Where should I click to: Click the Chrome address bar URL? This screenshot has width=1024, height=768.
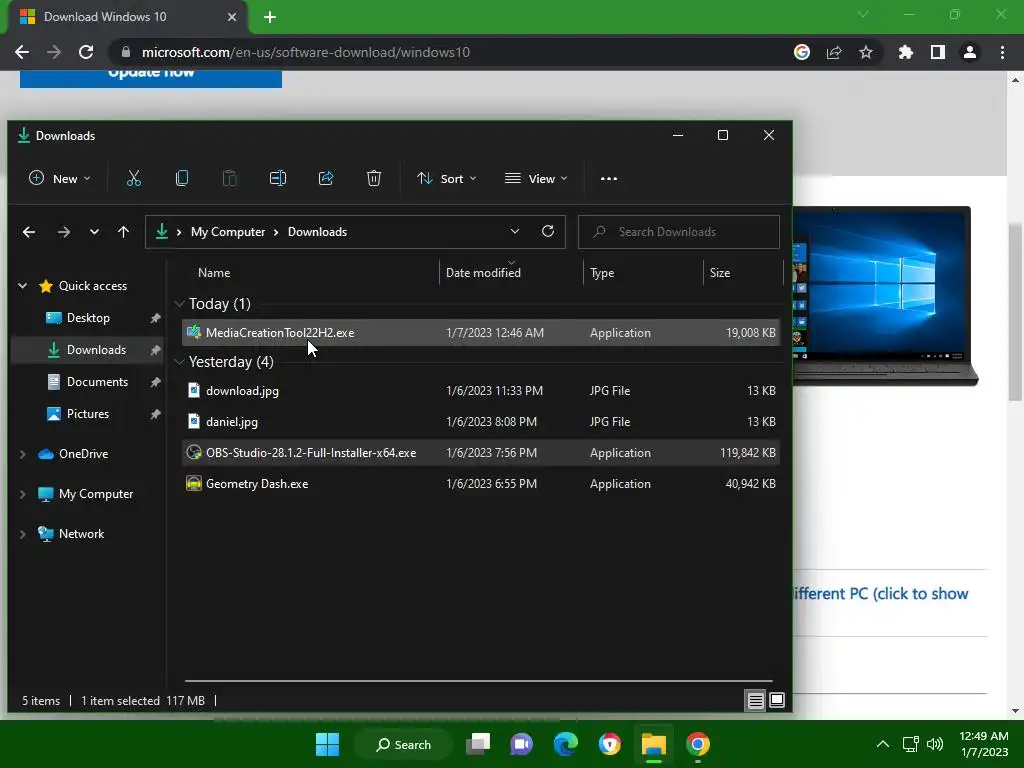[306, 52]
